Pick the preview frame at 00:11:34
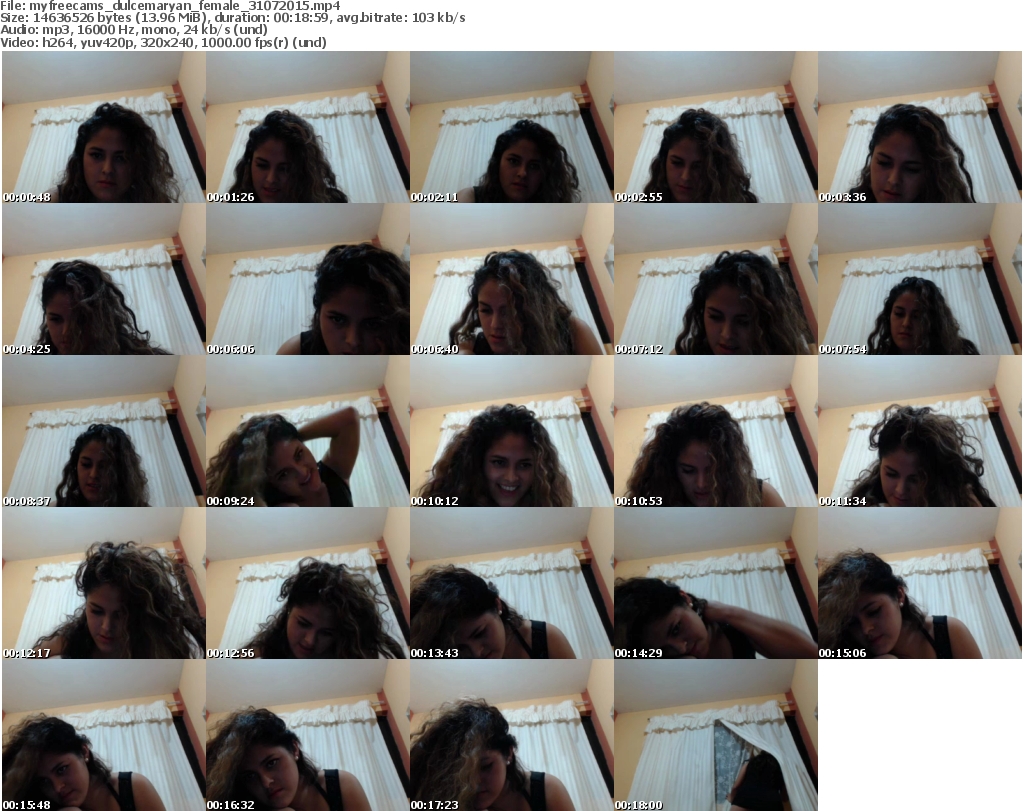The image size is (1024, 811). (920, 431)
